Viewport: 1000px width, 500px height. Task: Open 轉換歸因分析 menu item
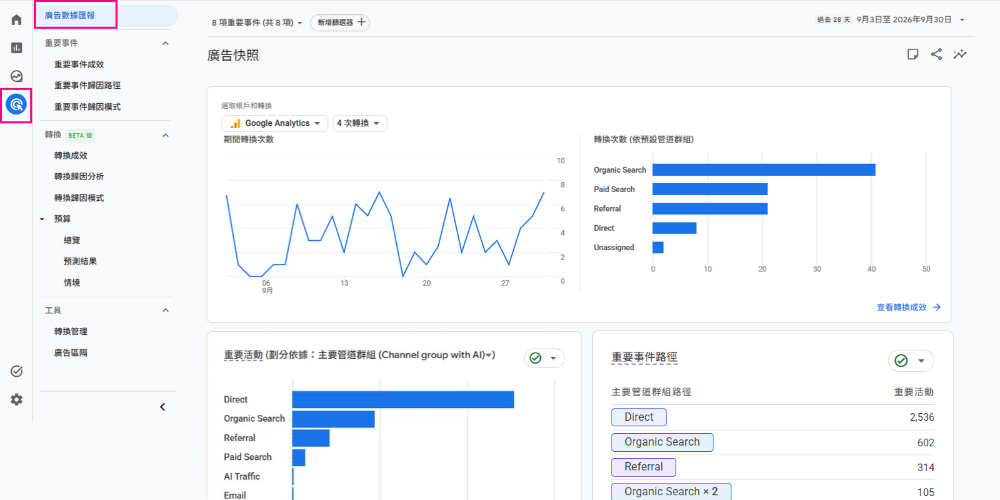pos(79,177)
